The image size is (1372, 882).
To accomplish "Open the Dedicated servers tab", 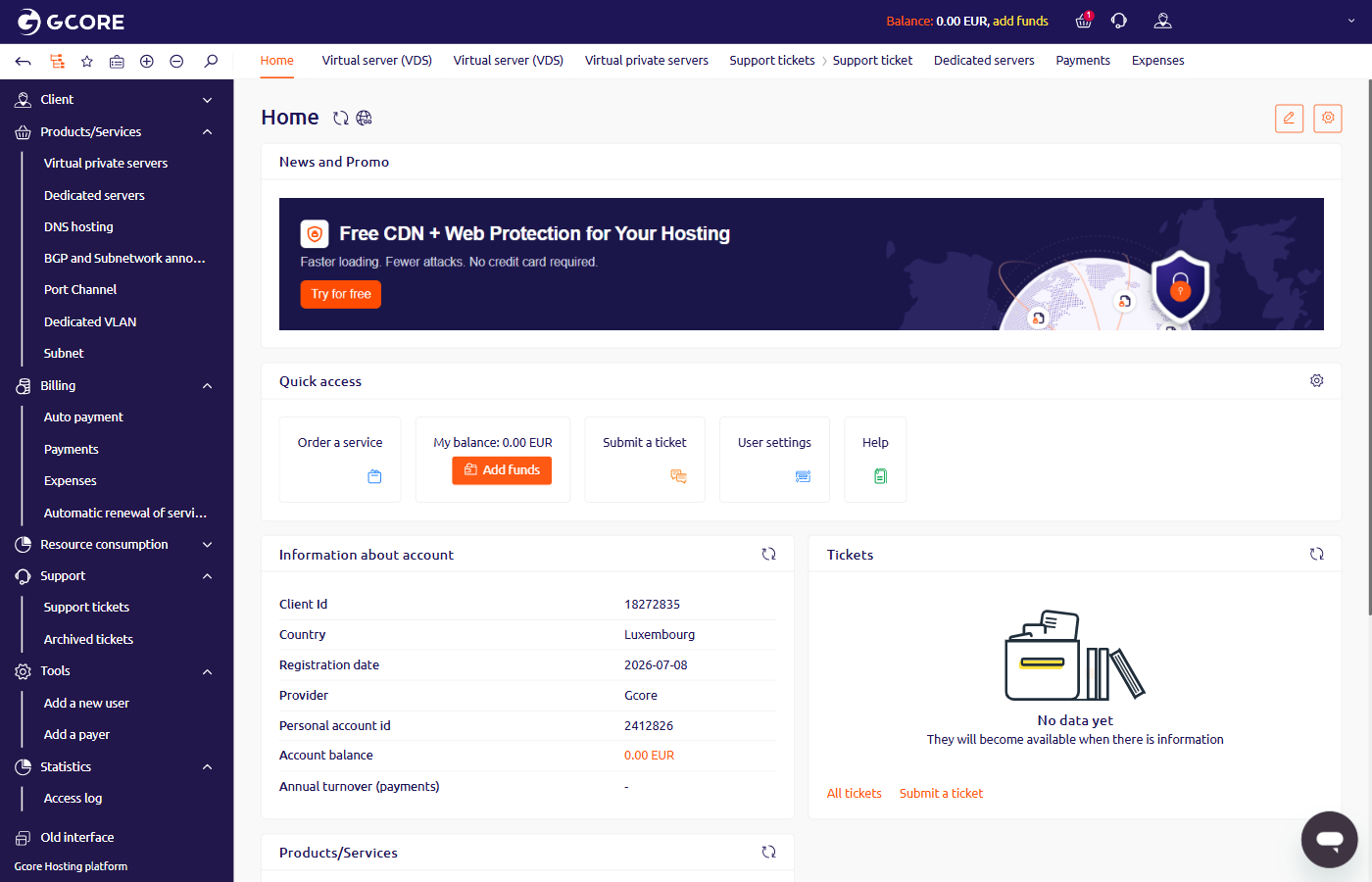I will tap(984, 61).
